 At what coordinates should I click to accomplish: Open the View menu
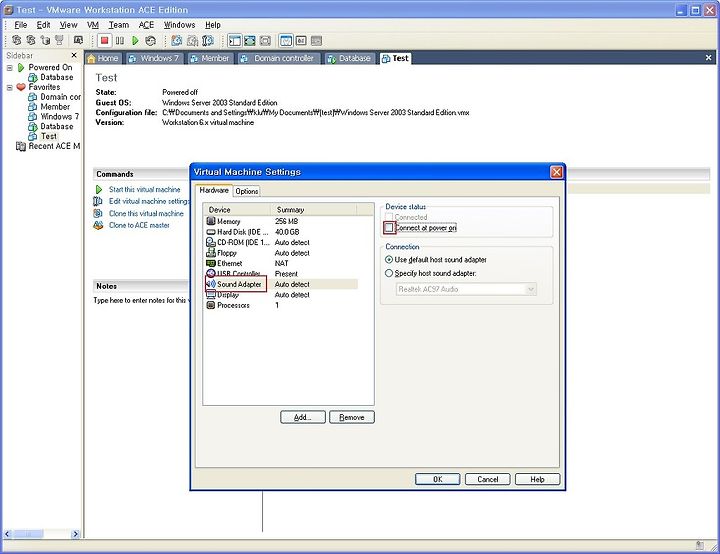tap(68, 25)
